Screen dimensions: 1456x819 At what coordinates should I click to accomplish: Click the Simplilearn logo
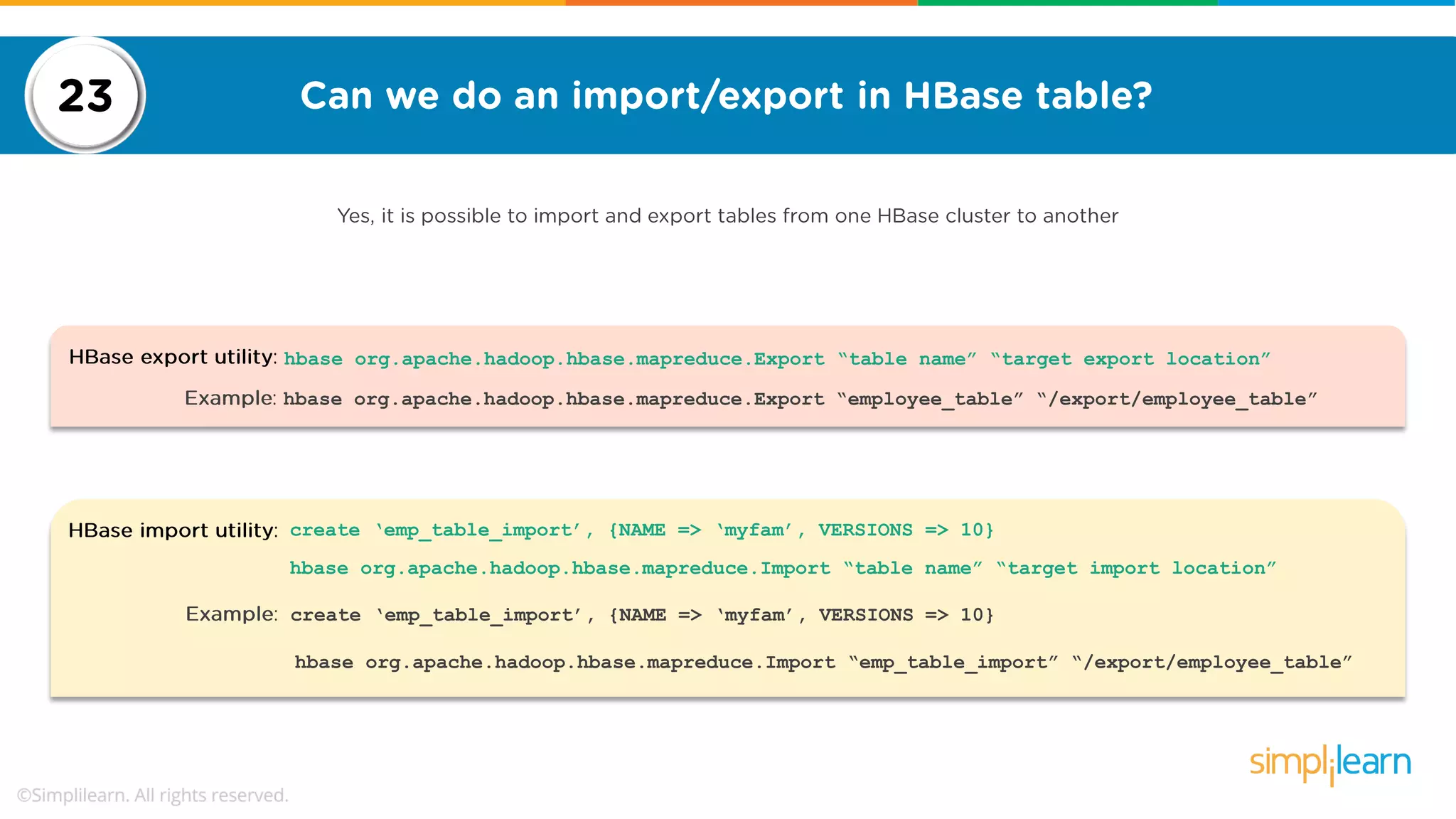click(1330, 764)
